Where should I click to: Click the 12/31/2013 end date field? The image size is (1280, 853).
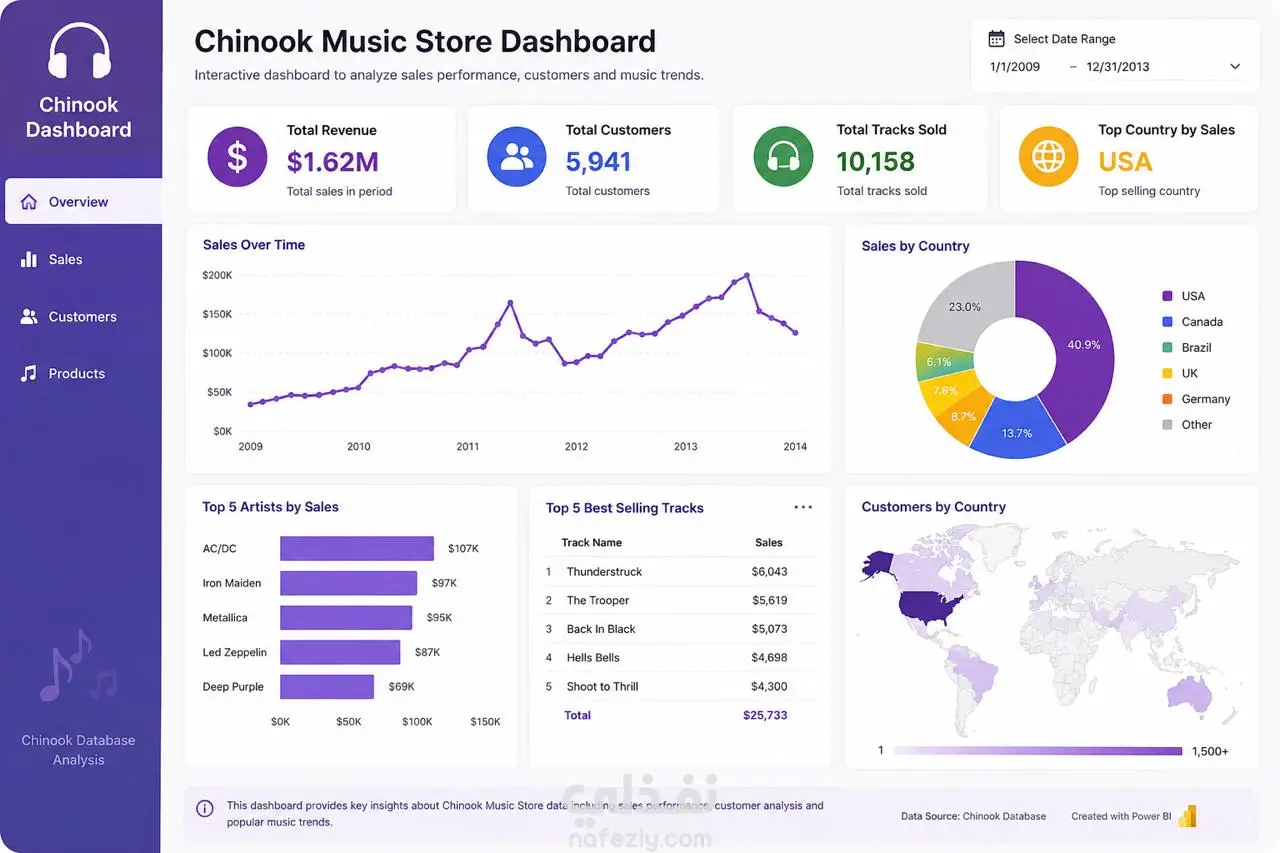(1118, 67)
